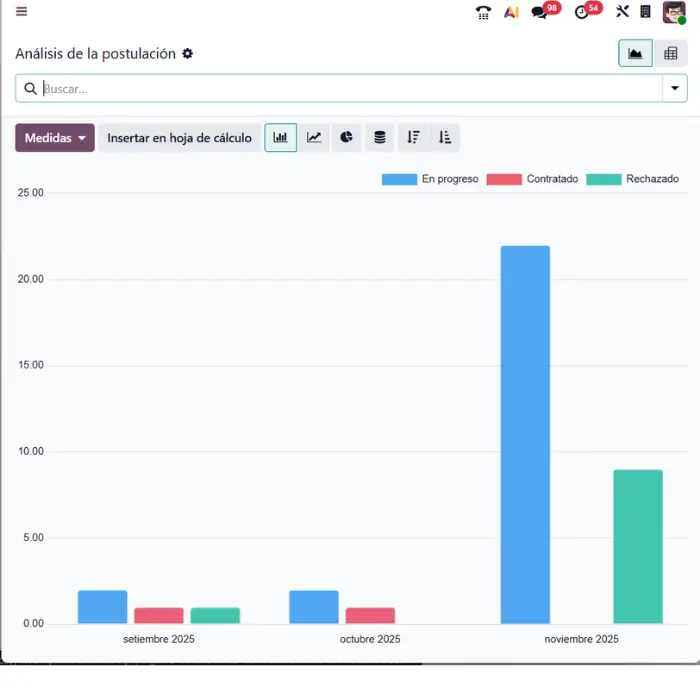Click the company building icon
This screenshot has width=700, height=700.
tap(646, 12)
